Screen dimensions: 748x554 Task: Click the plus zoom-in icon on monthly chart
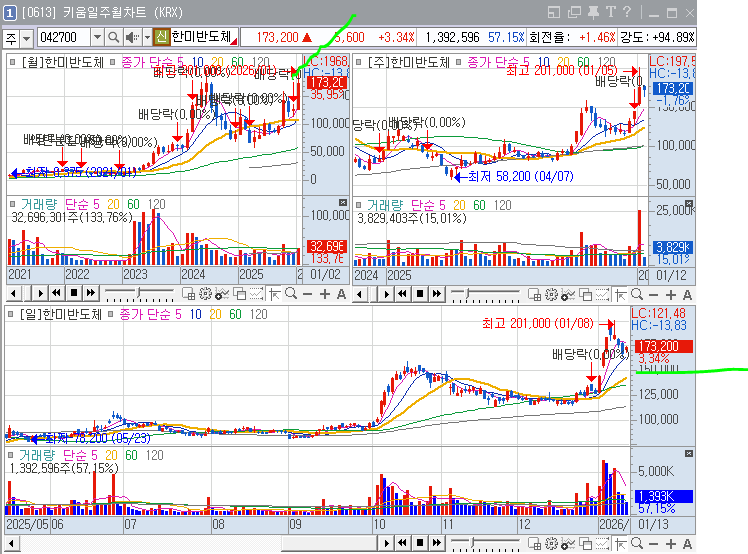click(x=324, y=294)
